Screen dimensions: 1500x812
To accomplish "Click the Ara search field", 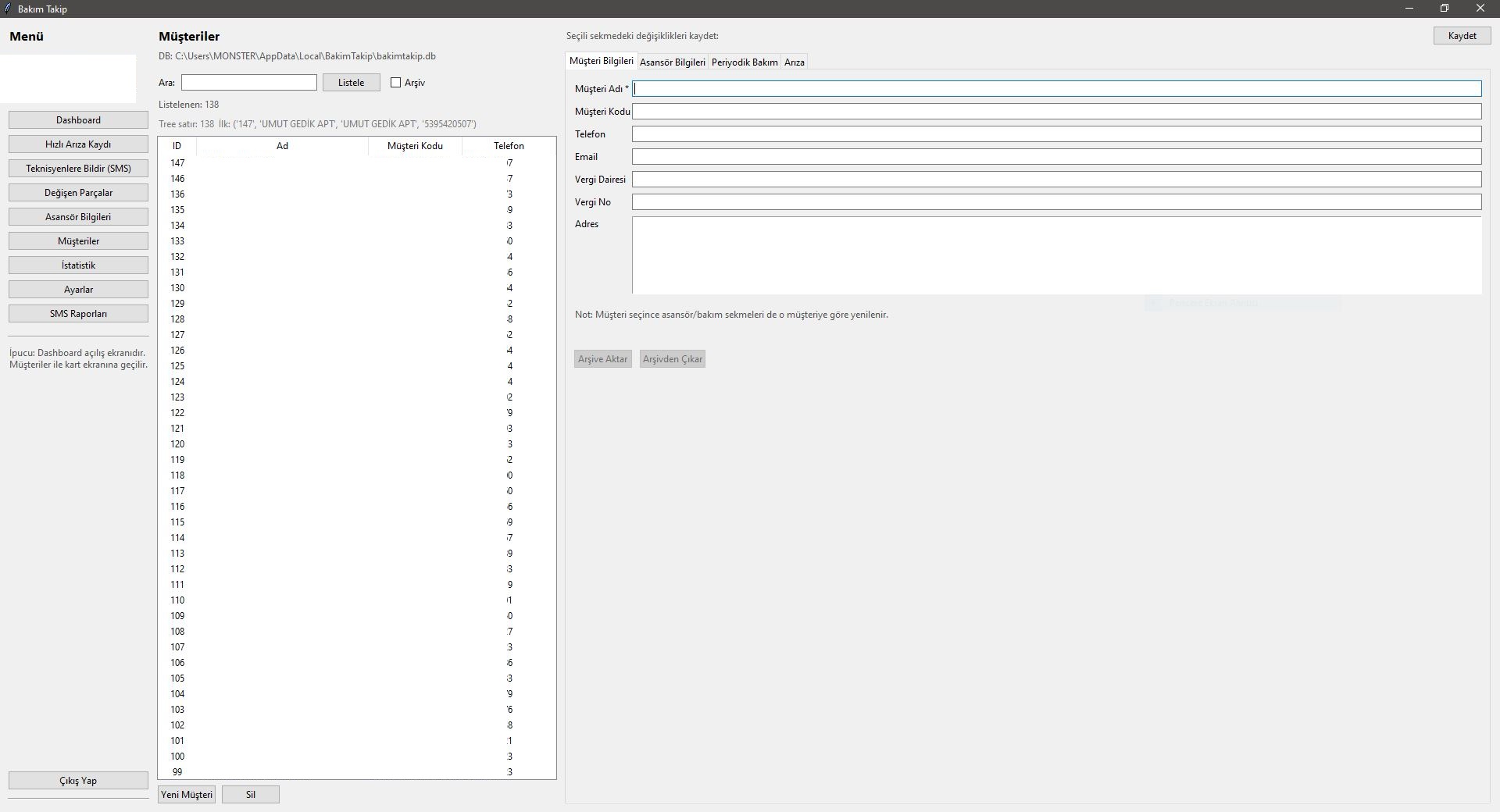I will pos(249,83).
